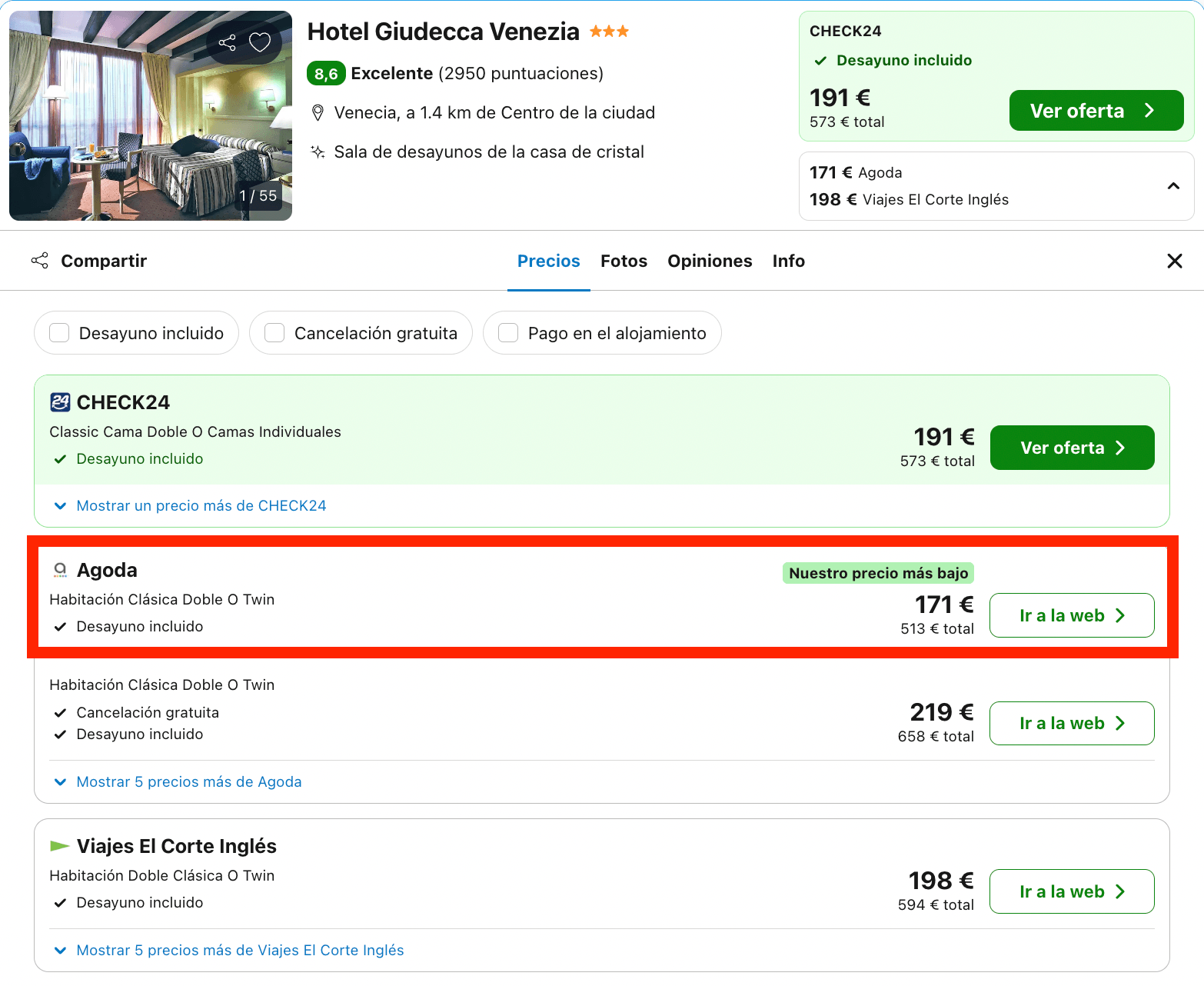Click the Viajes El Corte Inglés flag logo
The image size is (1204, 986).
[60, 846]
